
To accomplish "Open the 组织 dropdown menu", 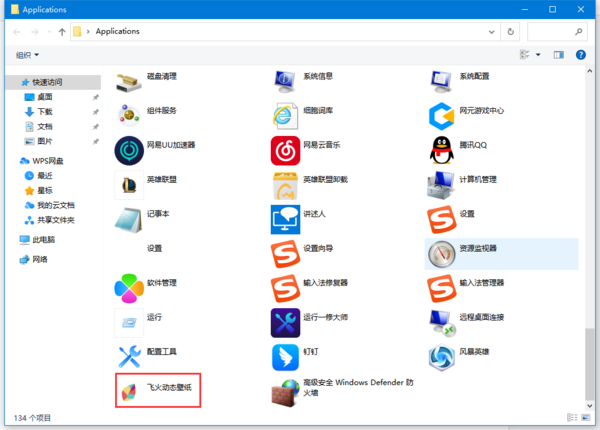I will (27, 55).
